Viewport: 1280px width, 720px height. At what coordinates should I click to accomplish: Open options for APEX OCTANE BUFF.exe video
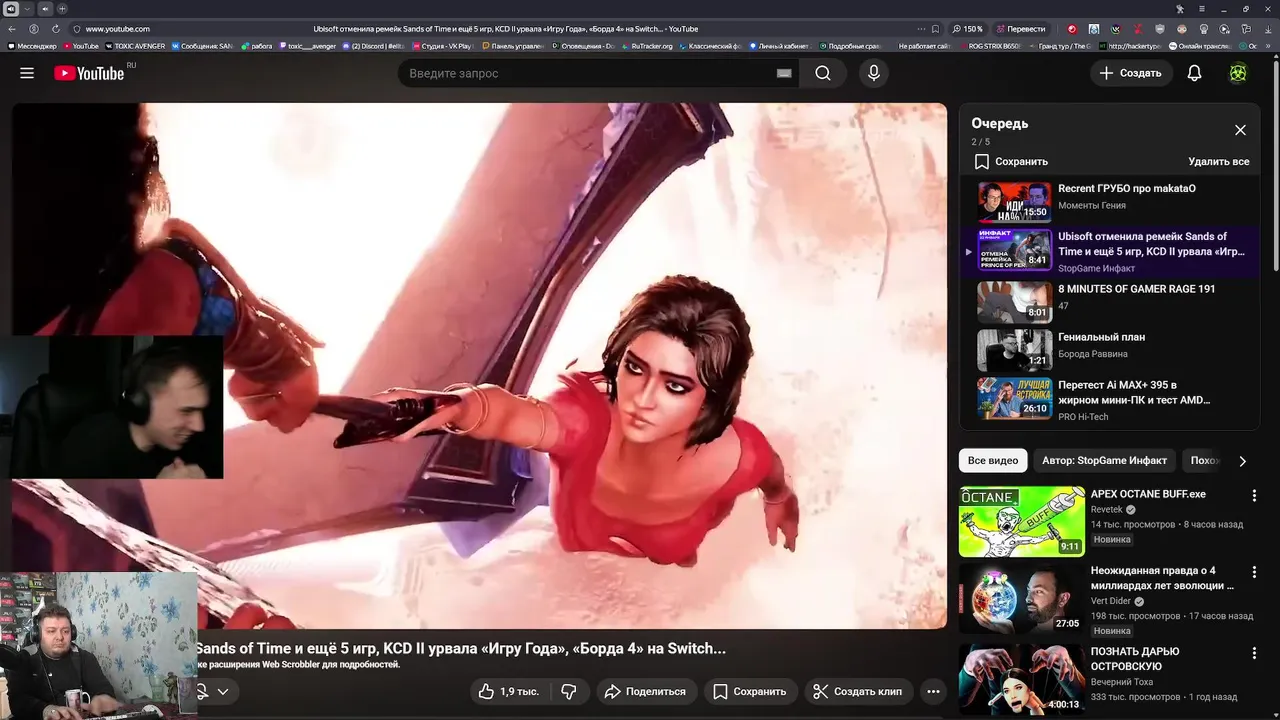pyautogui.click(x=1254, y=495)
